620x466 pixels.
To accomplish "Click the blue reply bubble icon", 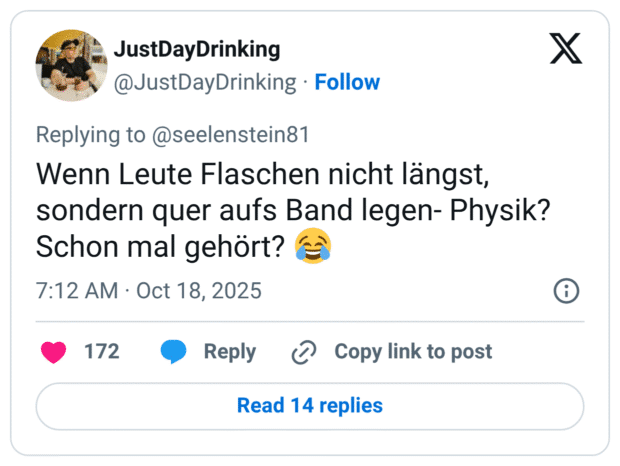I will point(174,352).
